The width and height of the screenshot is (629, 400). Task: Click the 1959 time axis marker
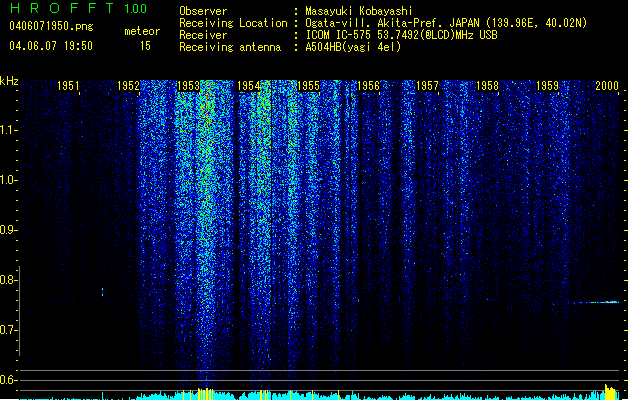[548, 85]
